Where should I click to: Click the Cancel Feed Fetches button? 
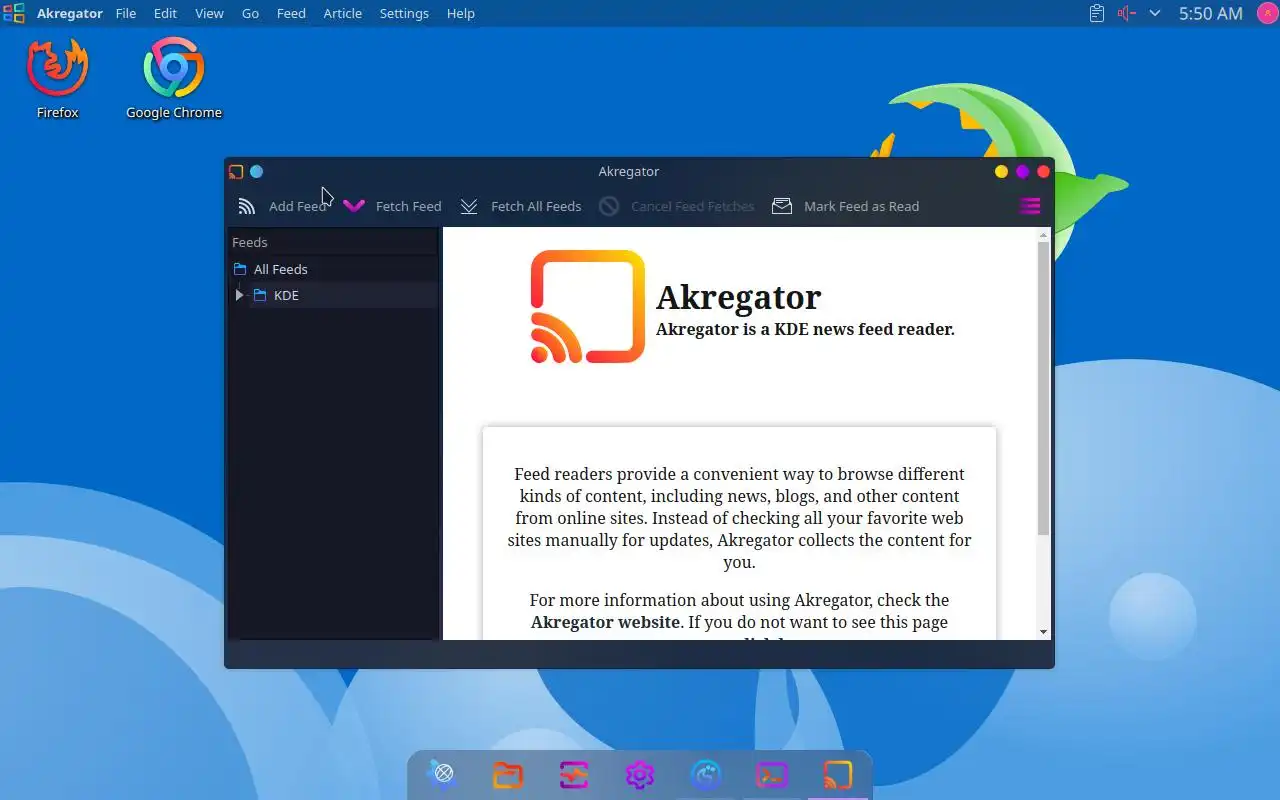point(677,206)
